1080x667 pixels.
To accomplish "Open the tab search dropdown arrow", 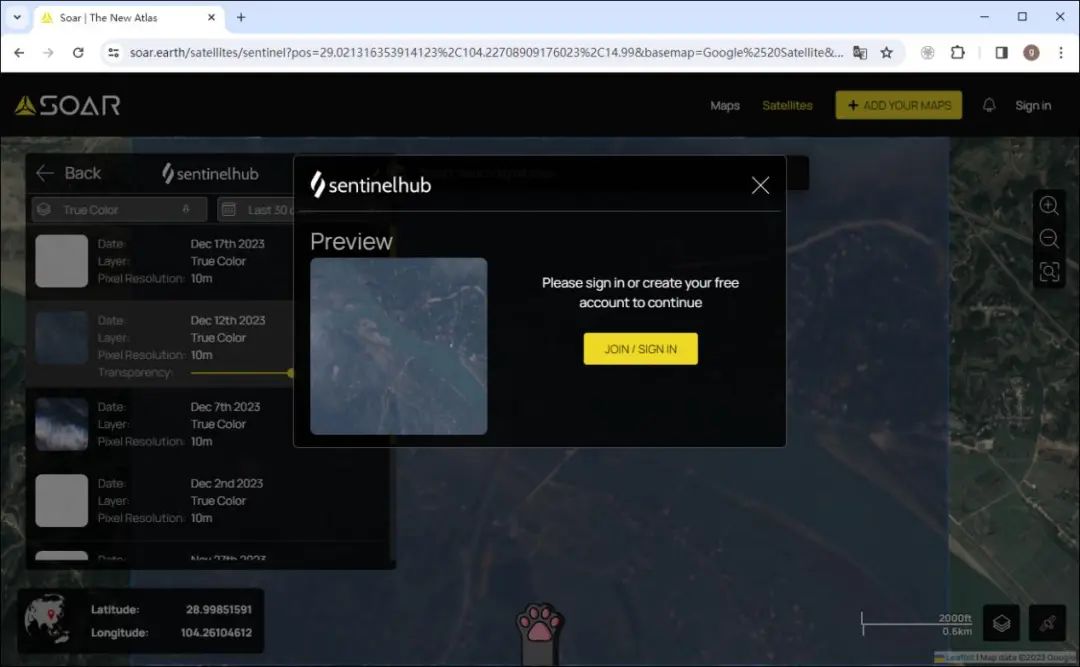I will 17,17.
